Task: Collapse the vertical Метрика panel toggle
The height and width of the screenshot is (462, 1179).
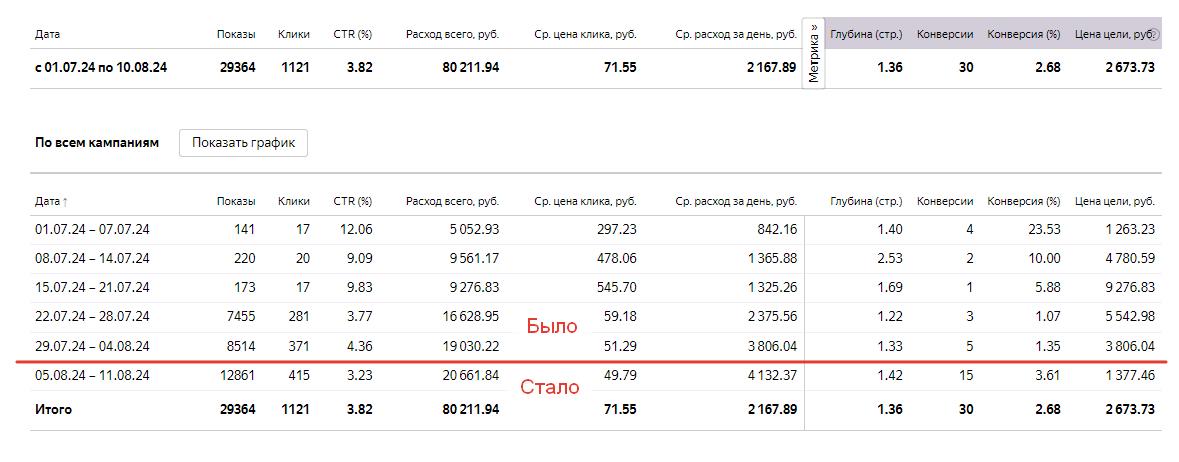Action: (x=814, y=53)
